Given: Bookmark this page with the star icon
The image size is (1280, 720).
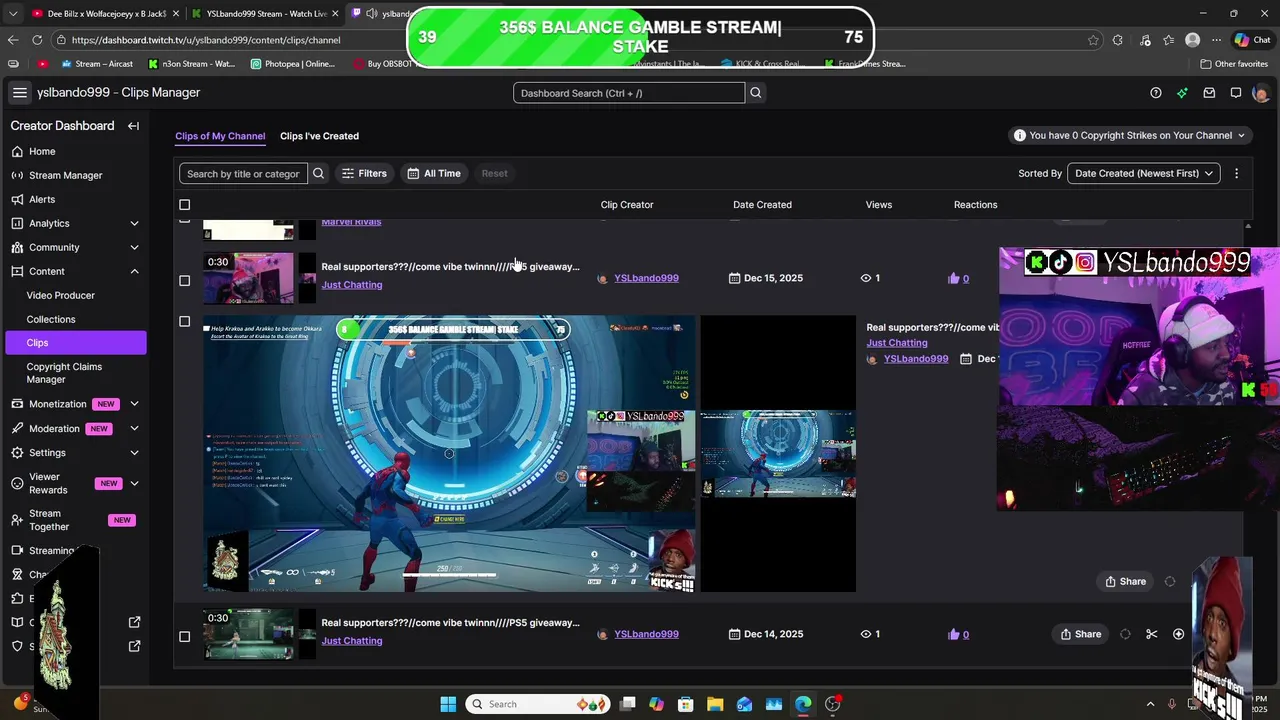Looking at the screenshot, I should (1093, 40).
